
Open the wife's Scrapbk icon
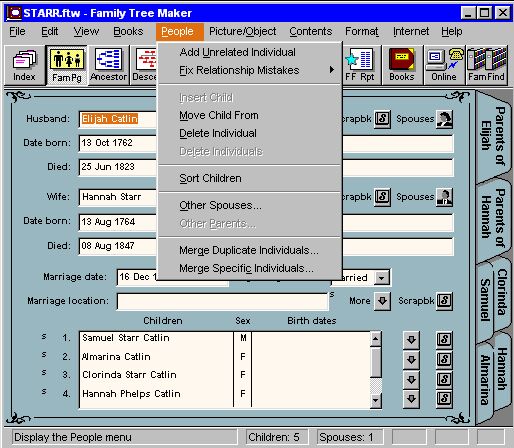coord(382,197)
